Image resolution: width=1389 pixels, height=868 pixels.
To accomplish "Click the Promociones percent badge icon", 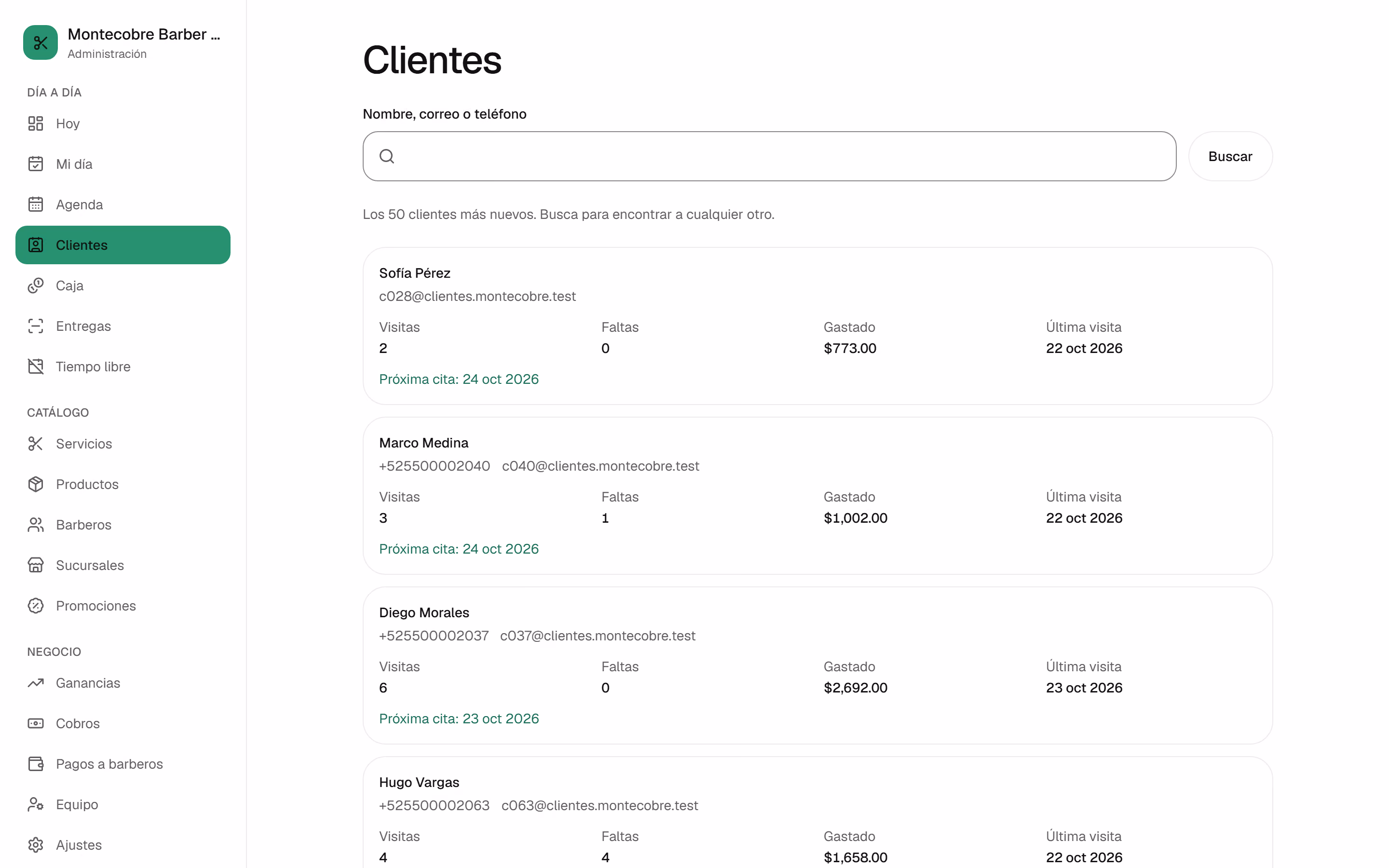I will (x=36, y=606).
